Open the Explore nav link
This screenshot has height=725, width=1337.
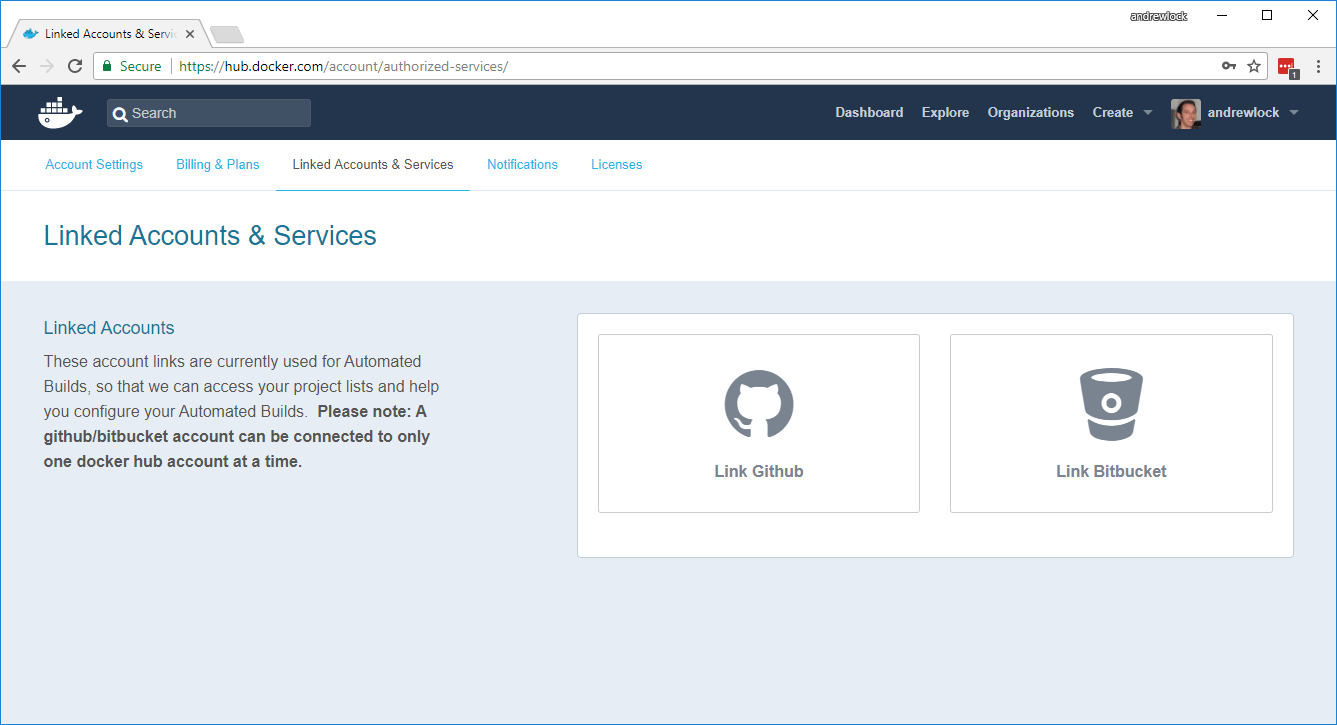tap(945, 113)
